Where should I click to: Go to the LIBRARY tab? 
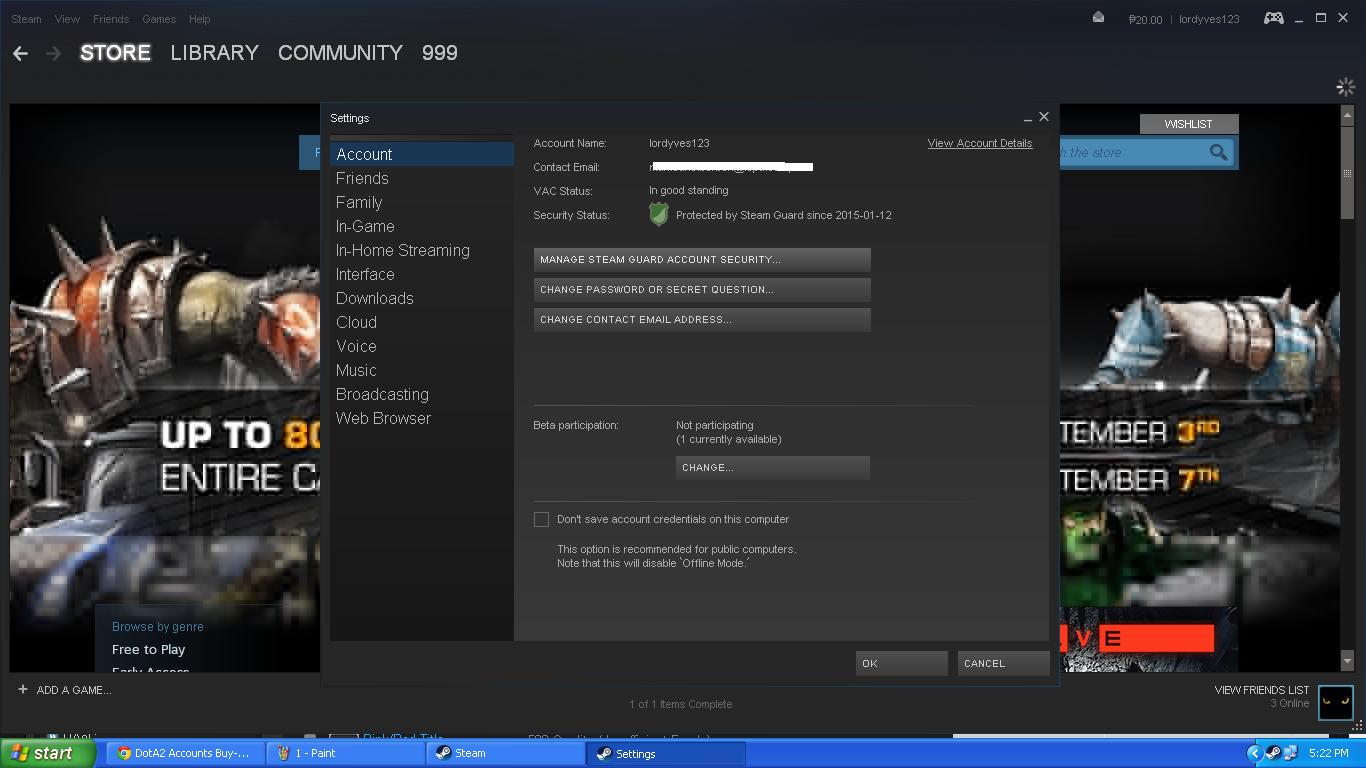214,53
